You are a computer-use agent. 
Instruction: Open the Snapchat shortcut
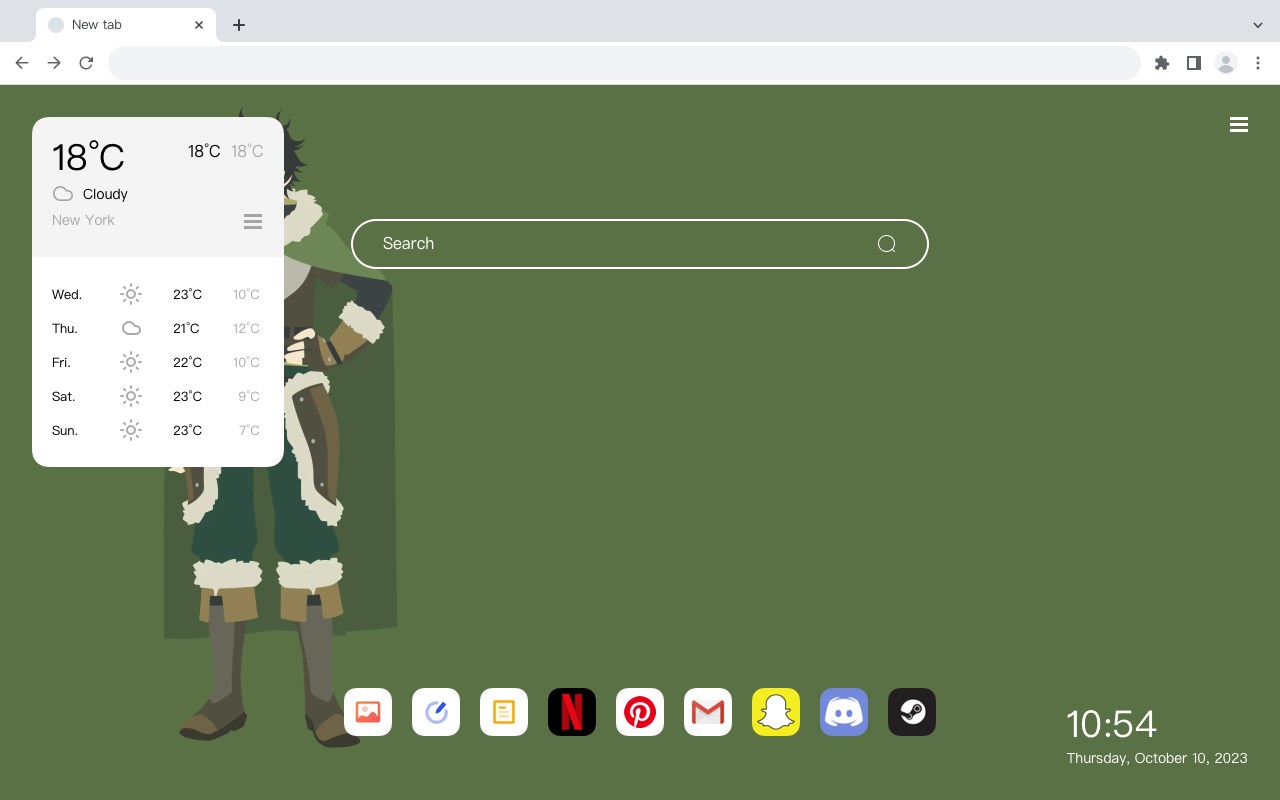776,712
